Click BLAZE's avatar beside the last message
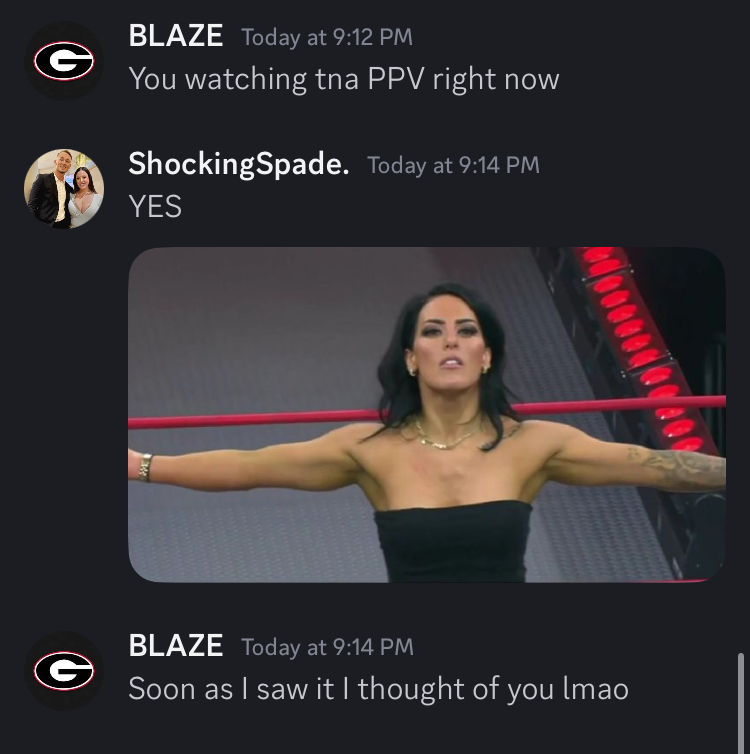Viewport: 750px width, 754px height. click(x=64, y=670)
